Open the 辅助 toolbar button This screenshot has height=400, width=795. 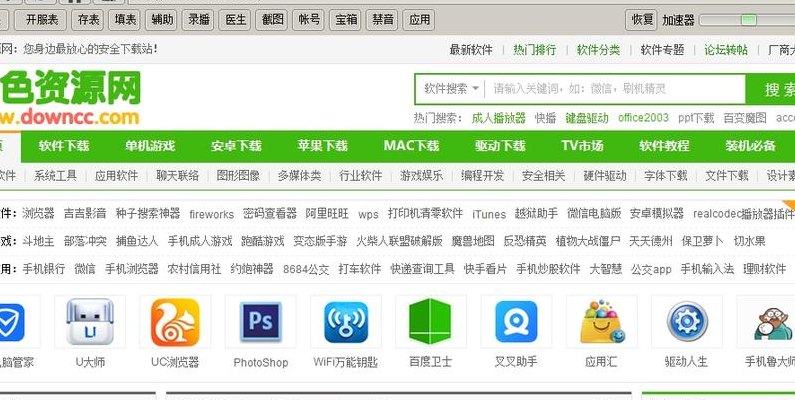(162, 20)
